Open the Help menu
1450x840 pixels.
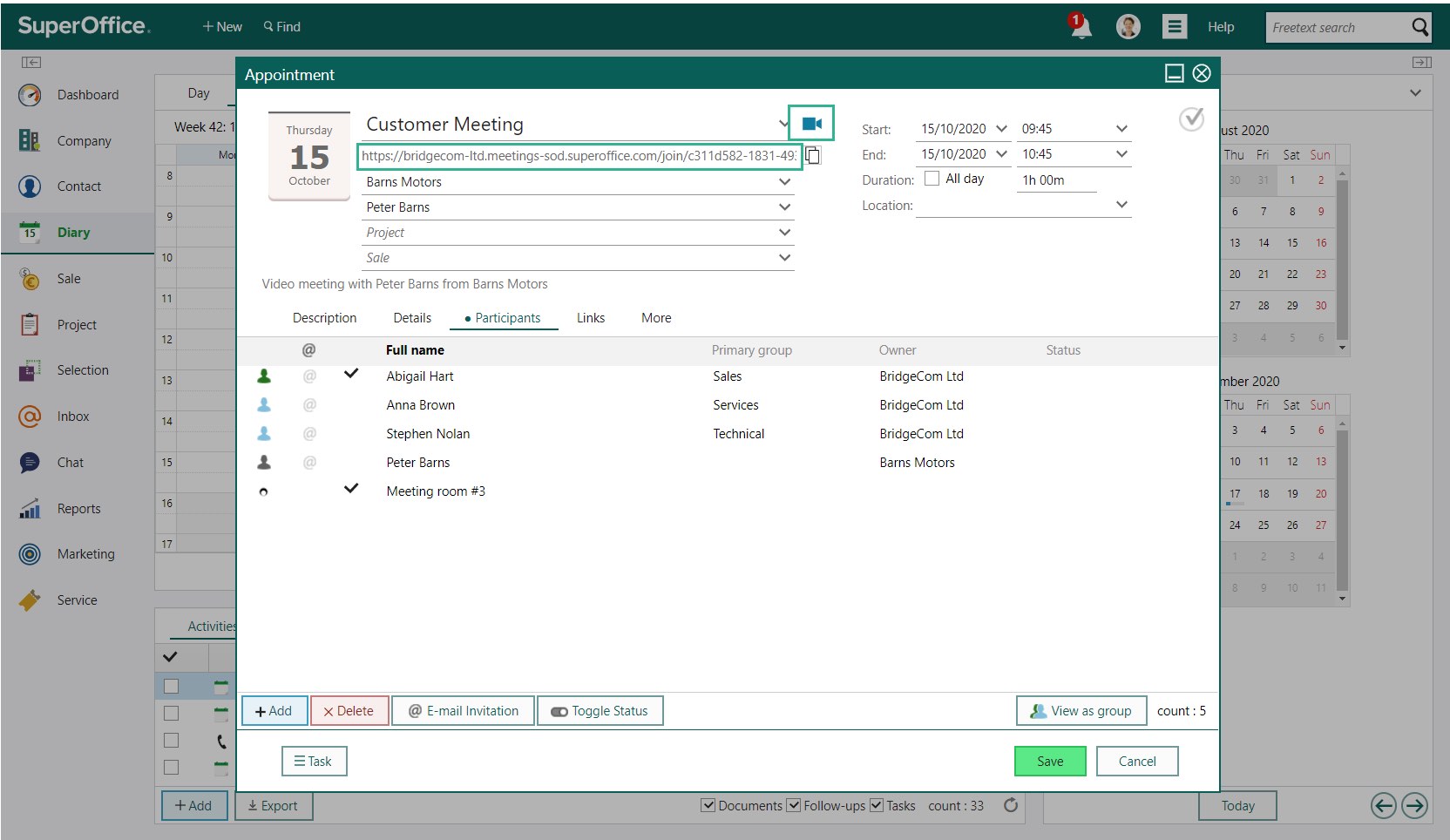pyautogui.click(x=1221, y=27)
